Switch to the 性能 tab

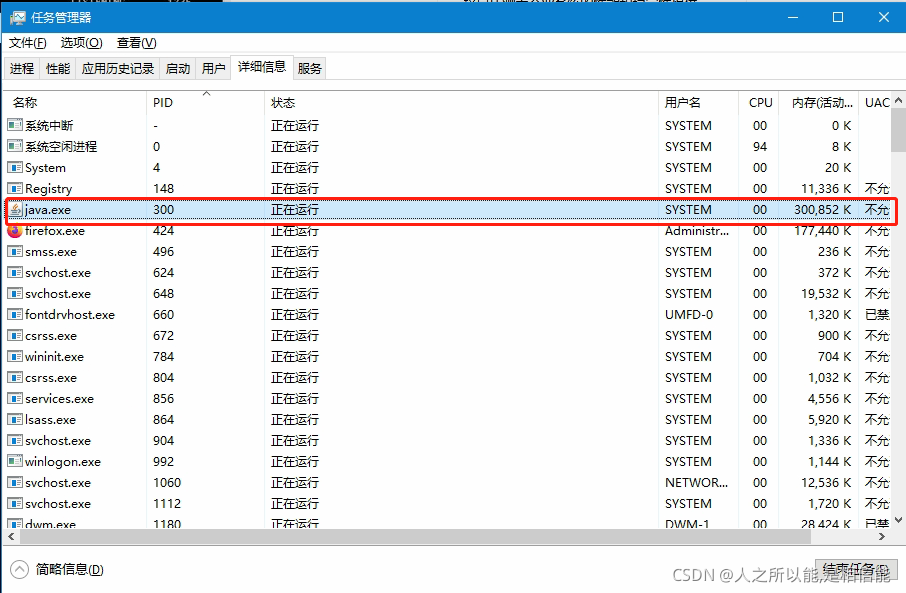click(x=58, y=69)
